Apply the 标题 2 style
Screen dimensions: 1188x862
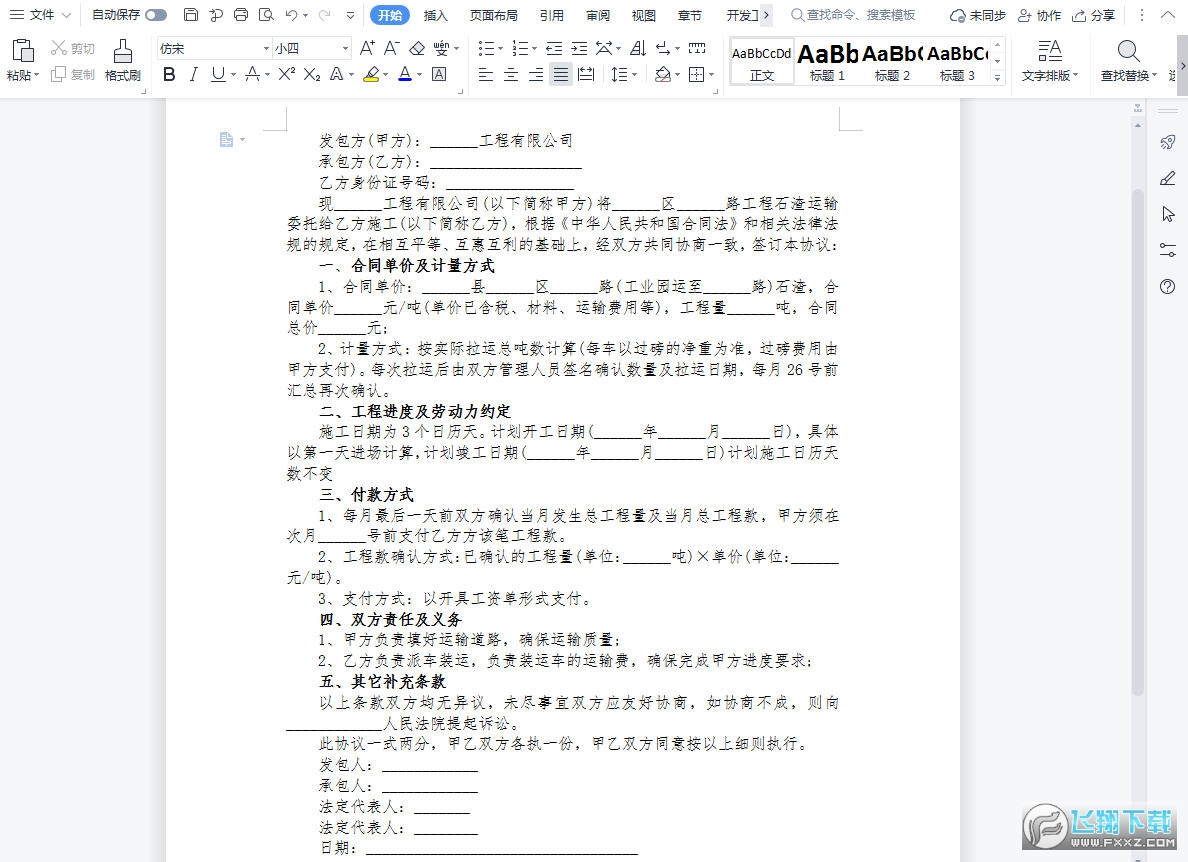[x=893, y=61]
